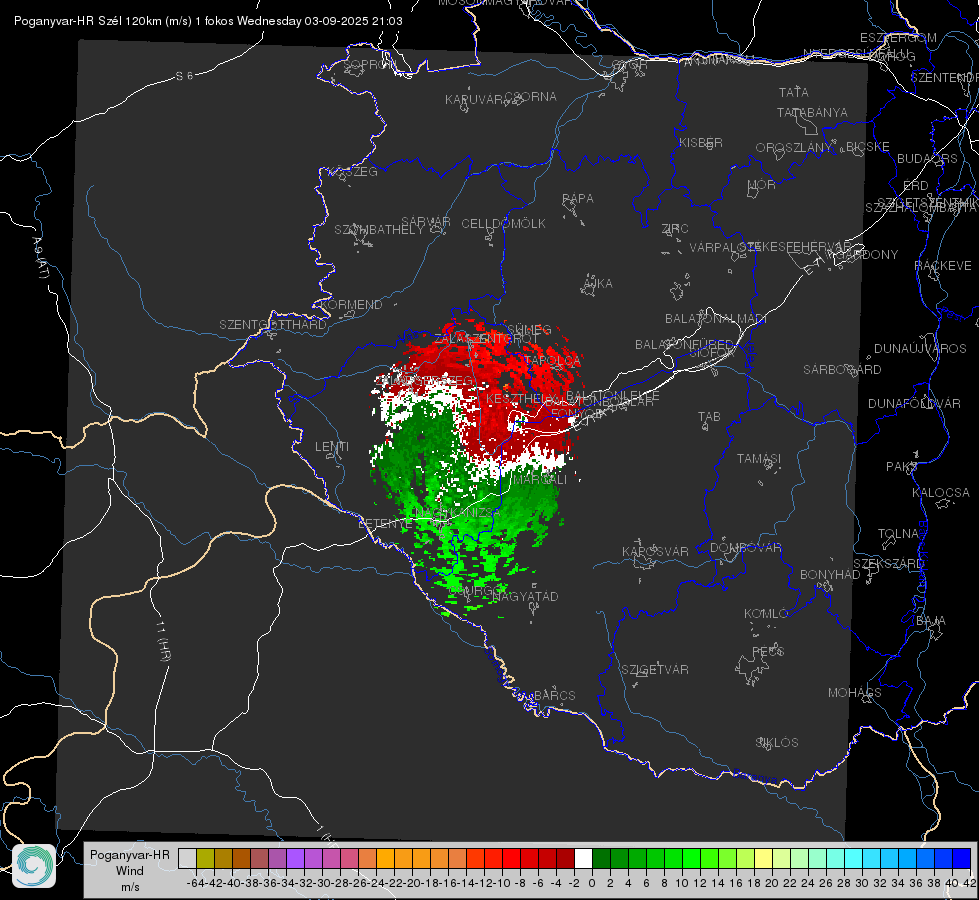Click the BARCS city label

[555, 695]
